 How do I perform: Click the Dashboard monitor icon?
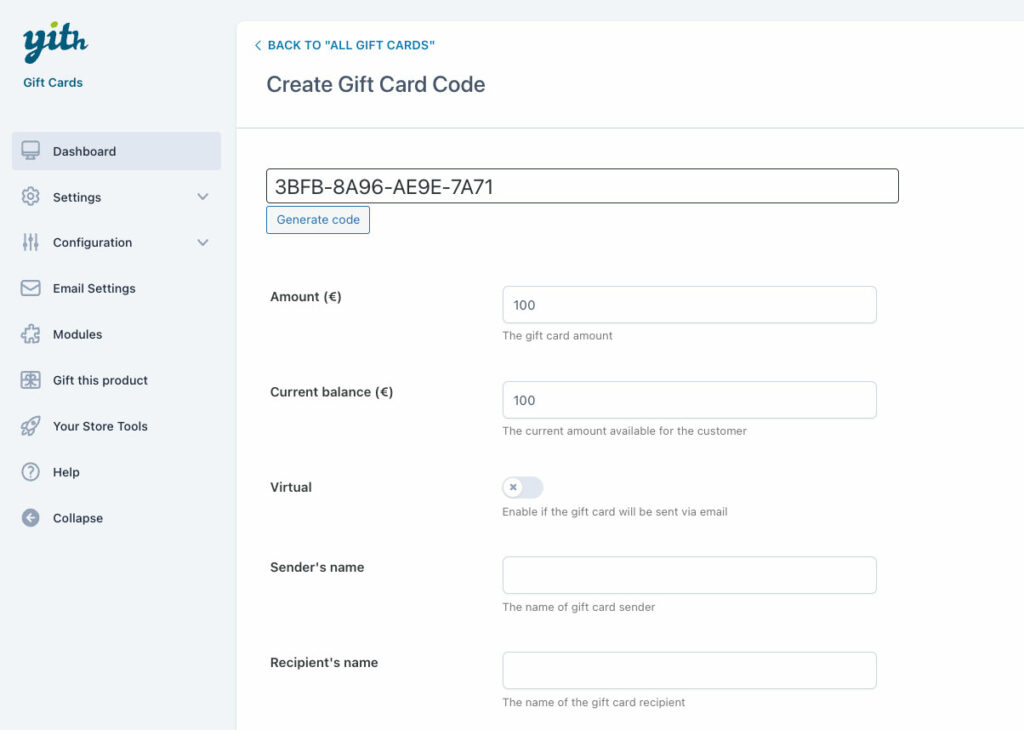click(30, 151)
